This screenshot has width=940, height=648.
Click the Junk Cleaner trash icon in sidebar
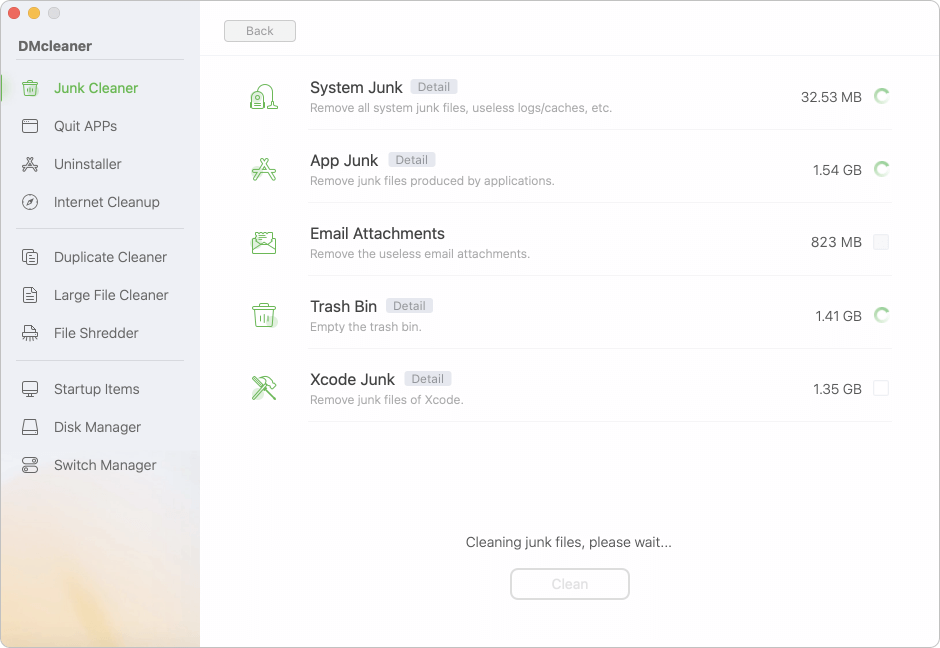click(x=30, y=88)
